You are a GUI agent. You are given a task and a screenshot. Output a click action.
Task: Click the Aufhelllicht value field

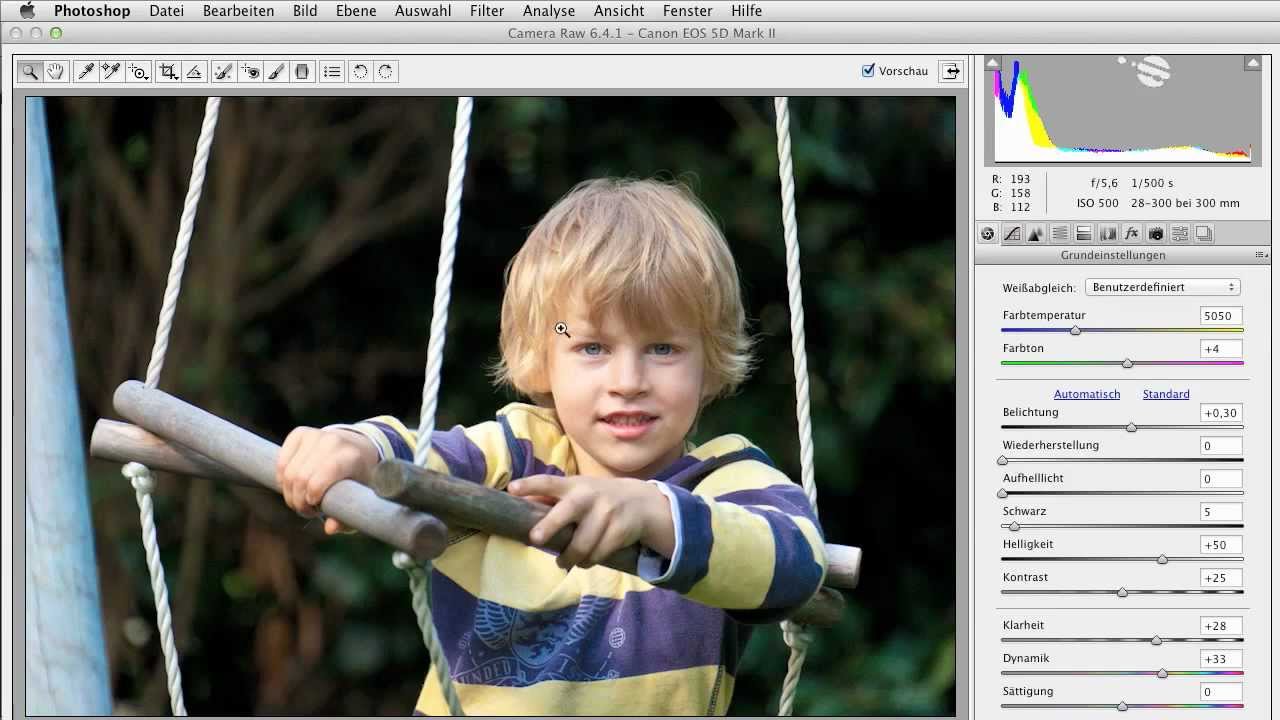click(x=1221, y=479)
